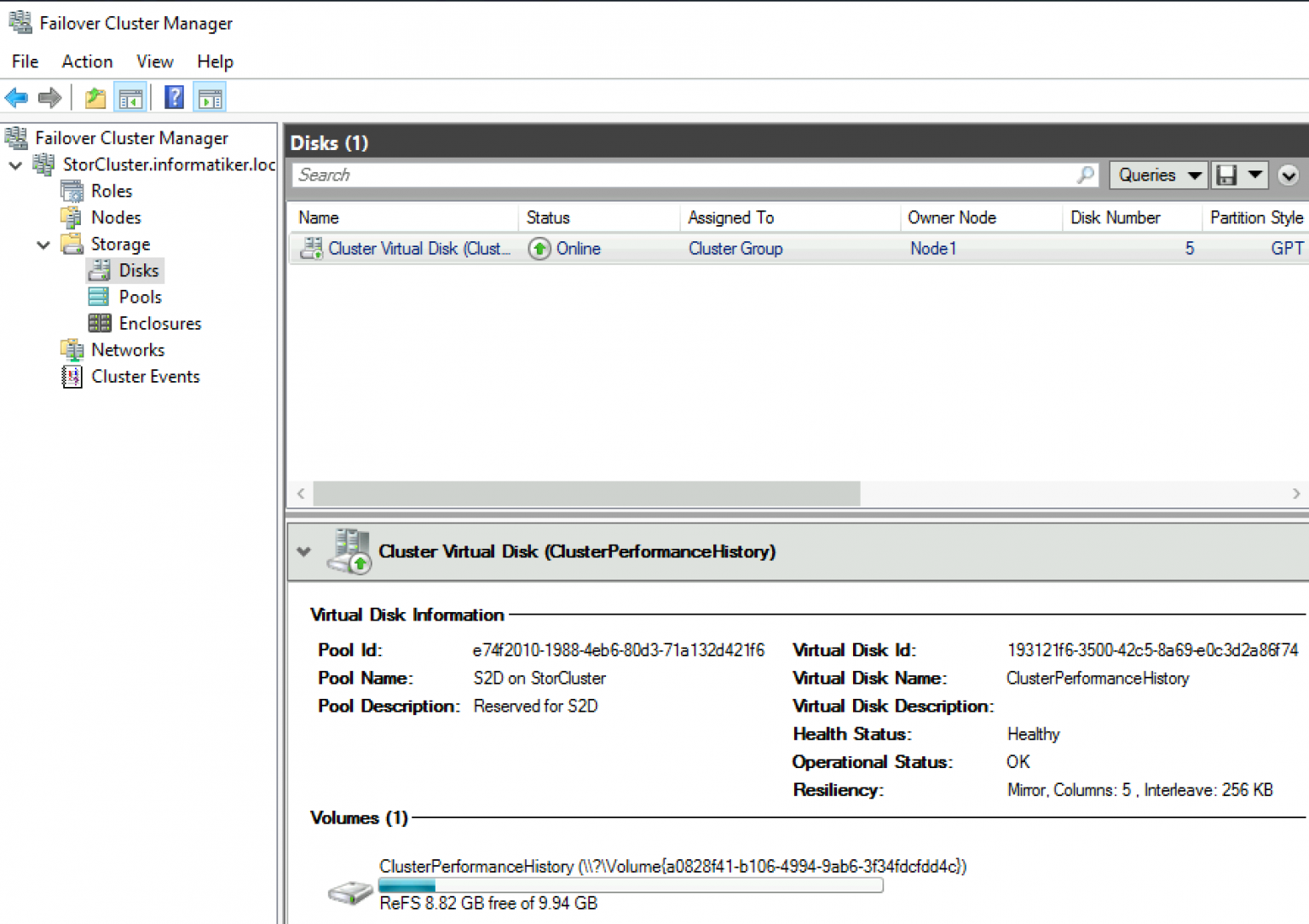Click the green Online status arrow icon
The width and height of the screenshot is (1309, 924).
point(539,248)
